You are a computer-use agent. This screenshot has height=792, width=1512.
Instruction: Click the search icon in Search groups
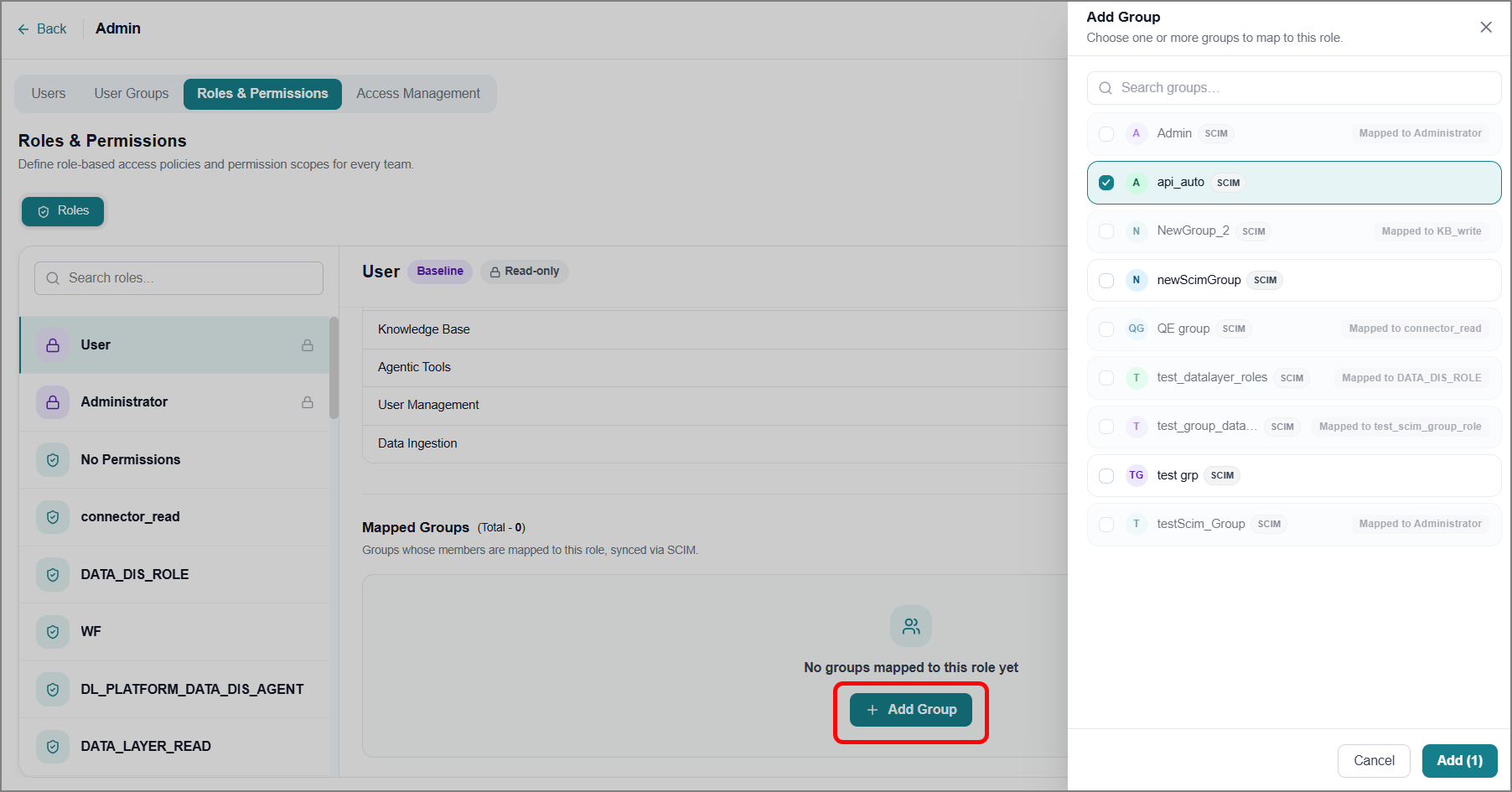pyautogui.click(x=1106, y=88)
